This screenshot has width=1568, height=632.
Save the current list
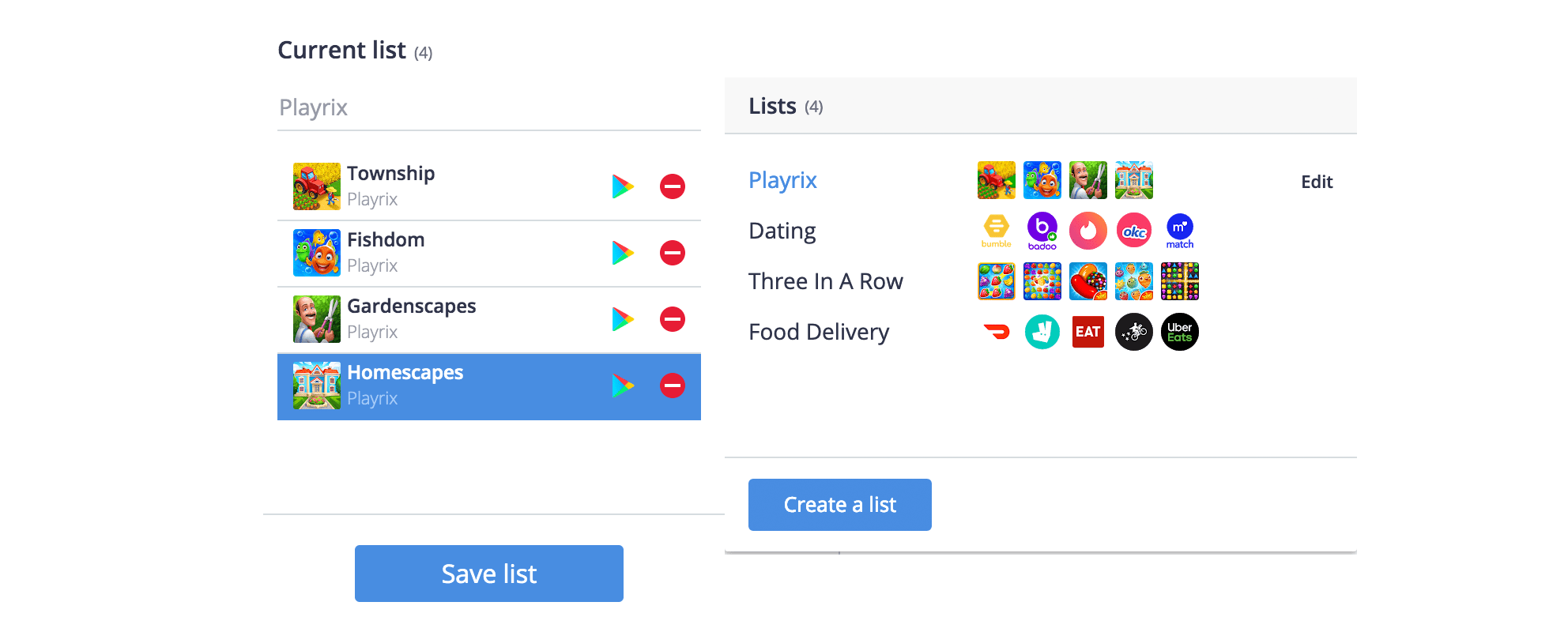click(489, 574)
